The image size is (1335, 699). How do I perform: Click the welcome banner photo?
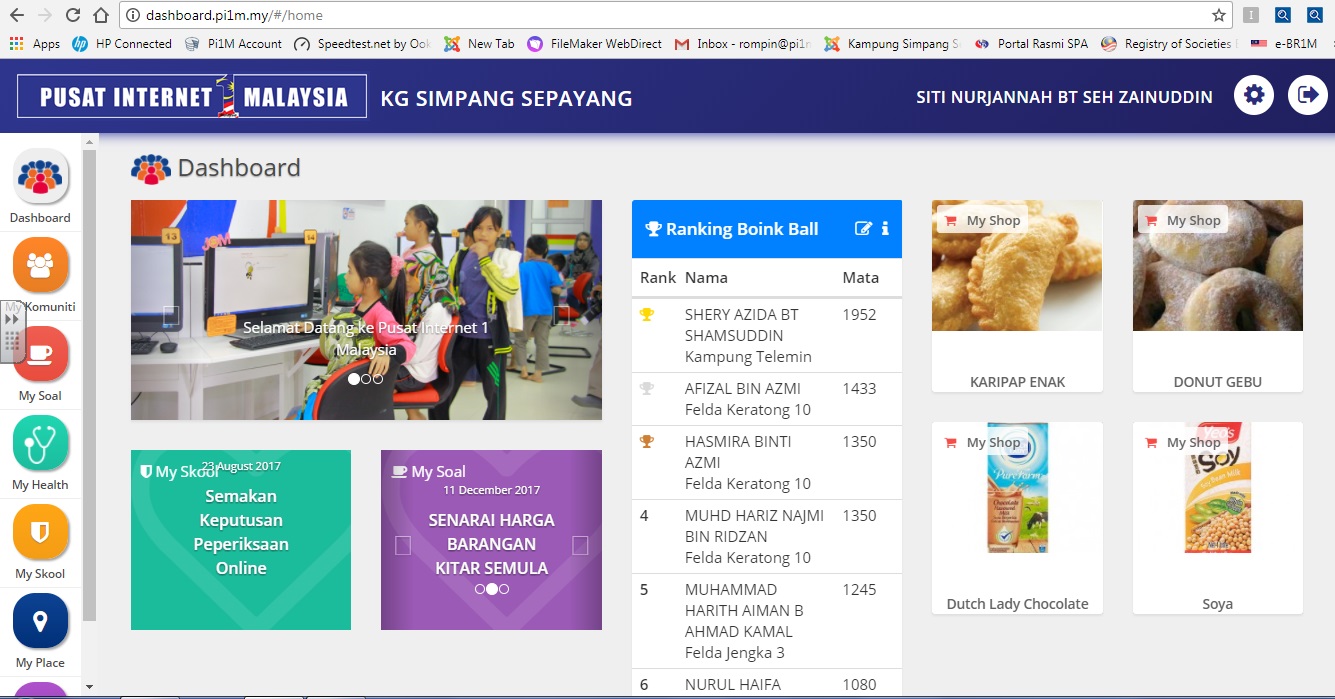point(366,310)
